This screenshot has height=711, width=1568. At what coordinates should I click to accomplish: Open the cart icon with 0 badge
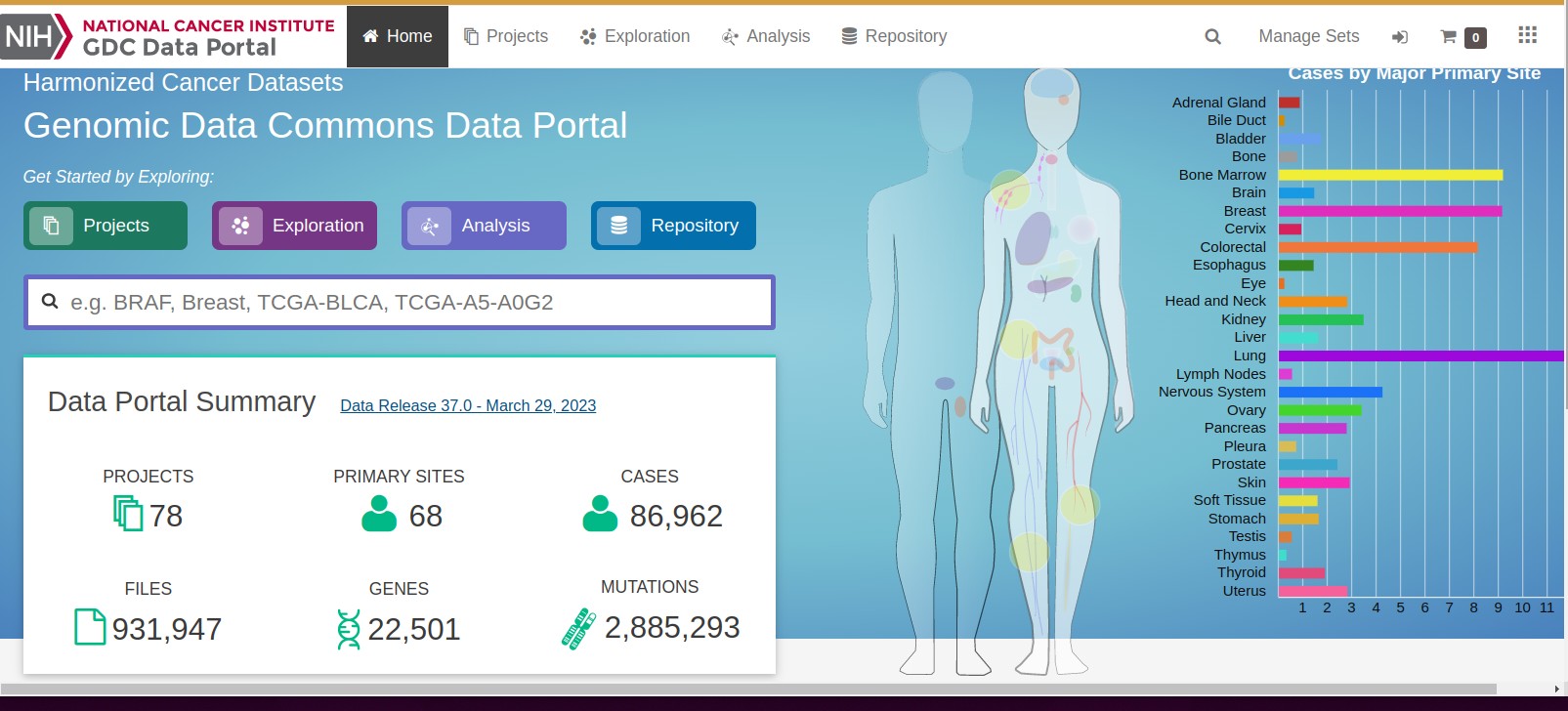1463,37
